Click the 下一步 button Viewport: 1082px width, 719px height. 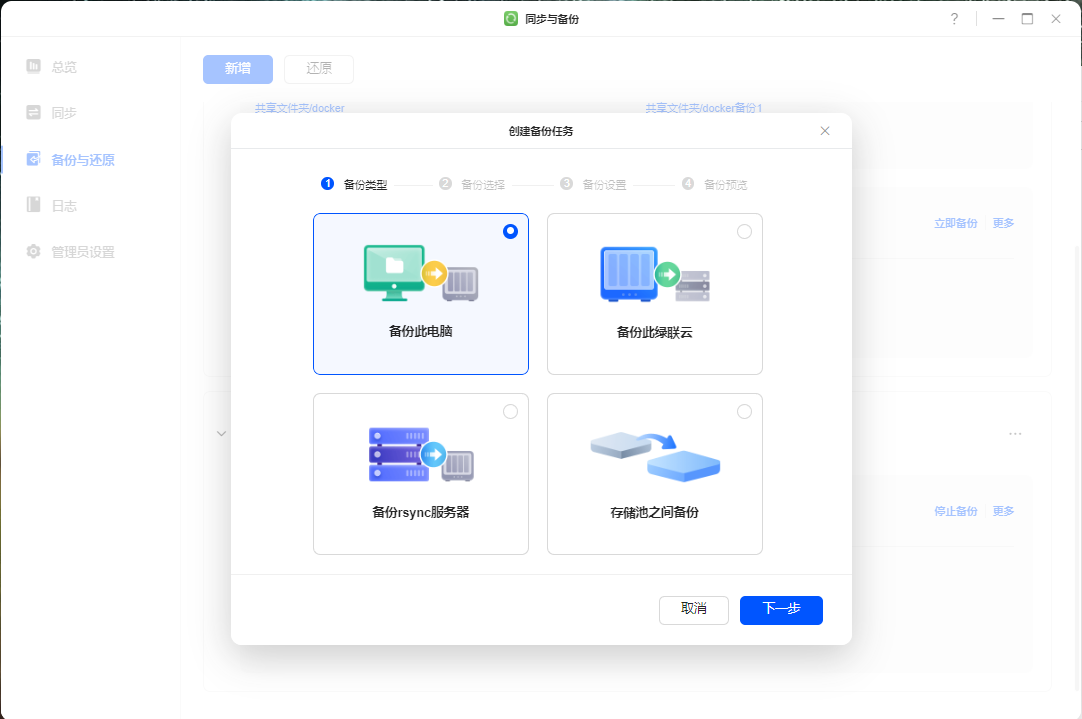coord(781,609)
